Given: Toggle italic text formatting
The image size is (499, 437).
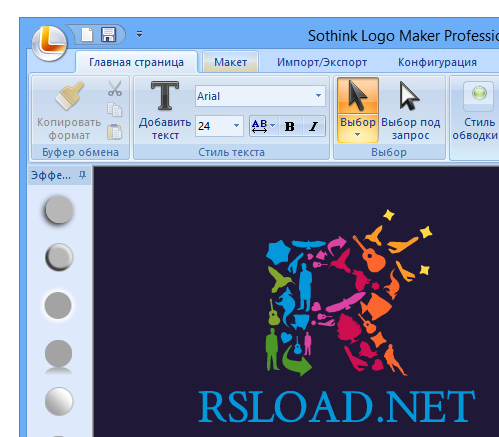Looking at the screenshot, I should click(x=313, y=126).
